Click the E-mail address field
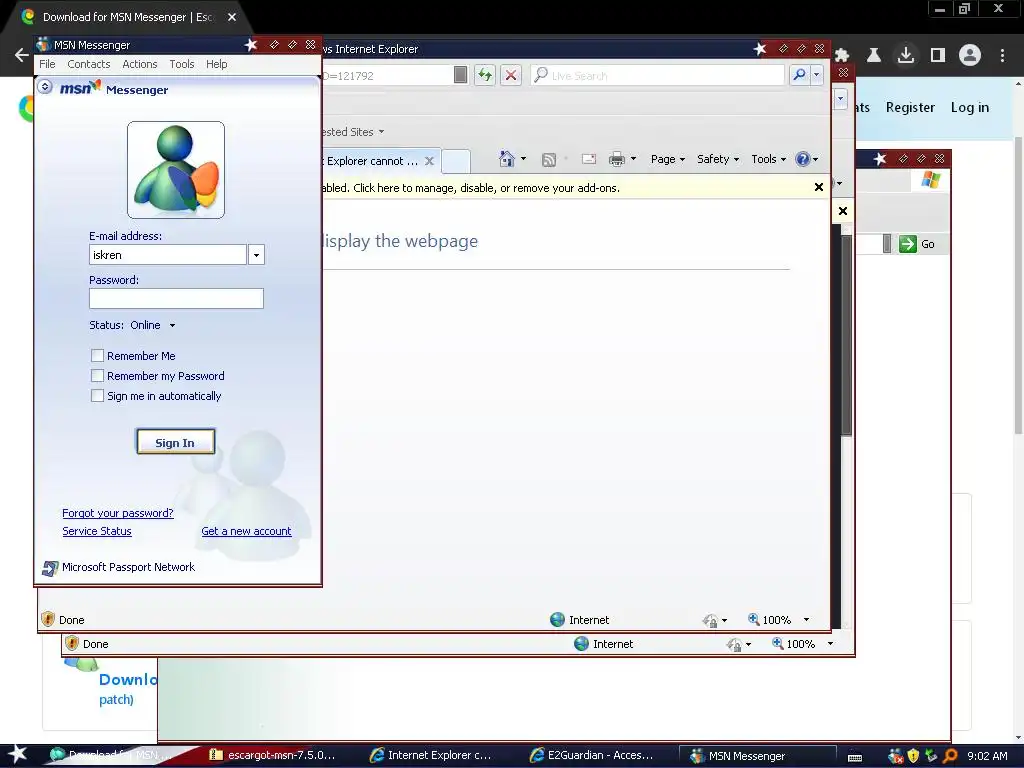 (x=168, y=255)
